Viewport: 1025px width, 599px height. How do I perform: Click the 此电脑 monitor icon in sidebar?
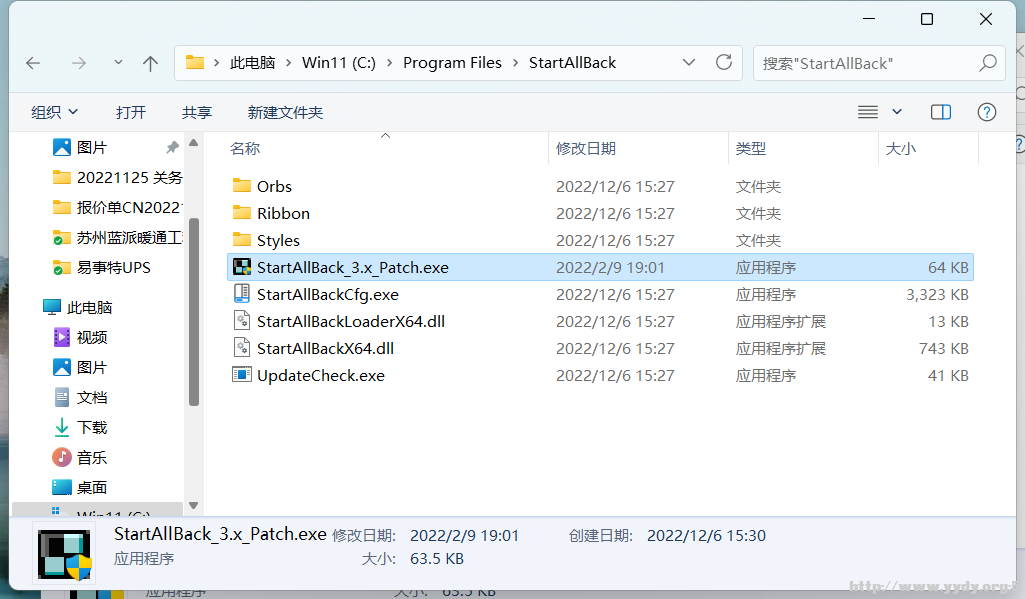click(52, 307)
